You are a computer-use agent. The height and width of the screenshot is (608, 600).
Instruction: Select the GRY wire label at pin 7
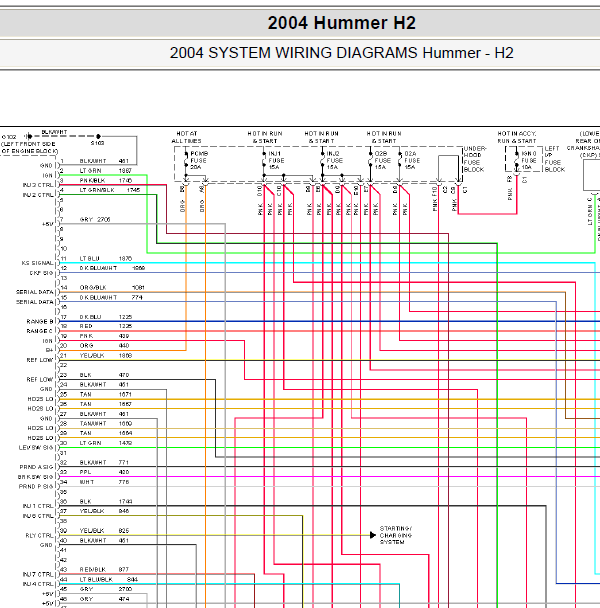pyautogui.click(x=86, y=219)
